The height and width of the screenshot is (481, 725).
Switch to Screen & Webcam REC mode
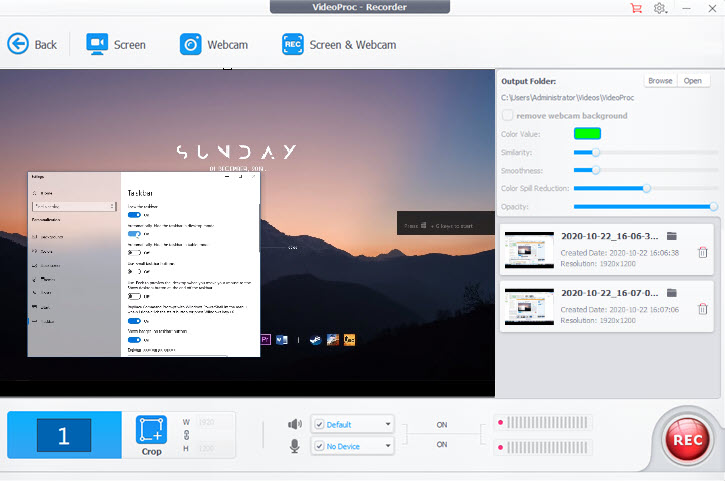click(x=293, y=44)
